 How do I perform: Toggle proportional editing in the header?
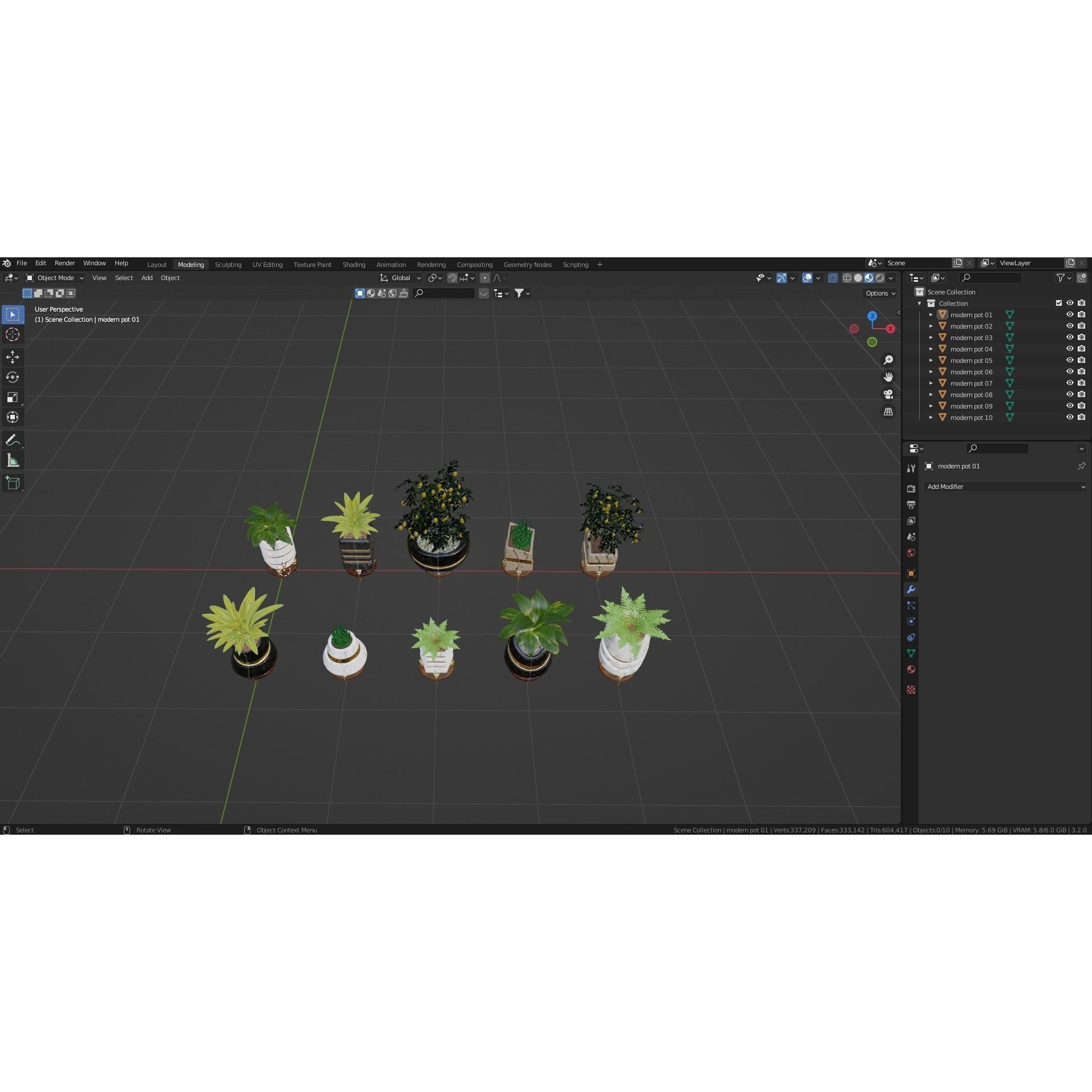point(485,278)
